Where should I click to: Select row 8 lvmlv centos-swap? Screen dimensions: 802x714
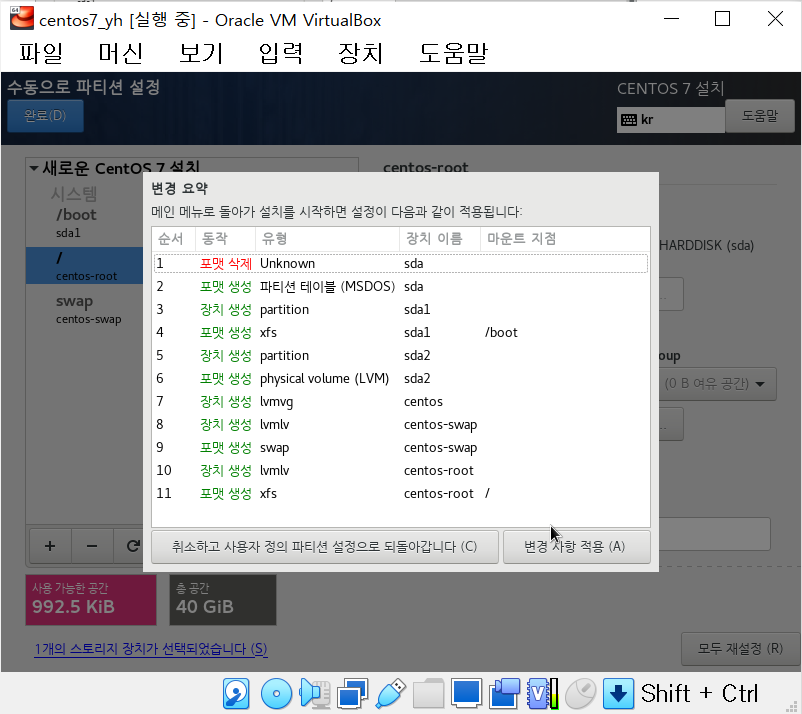(x=401, y=425)
